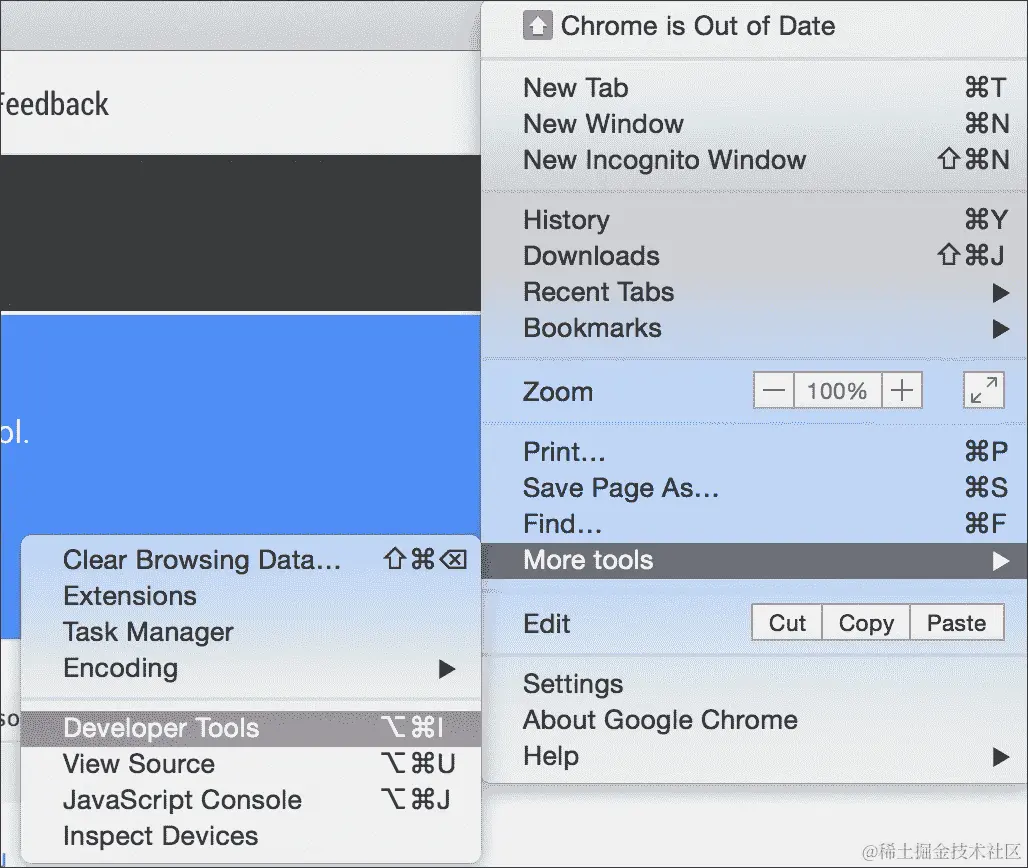Open Recent Tabs submenu arrow
This screenshot has height=868, width=1028.
click(1003, 292)
